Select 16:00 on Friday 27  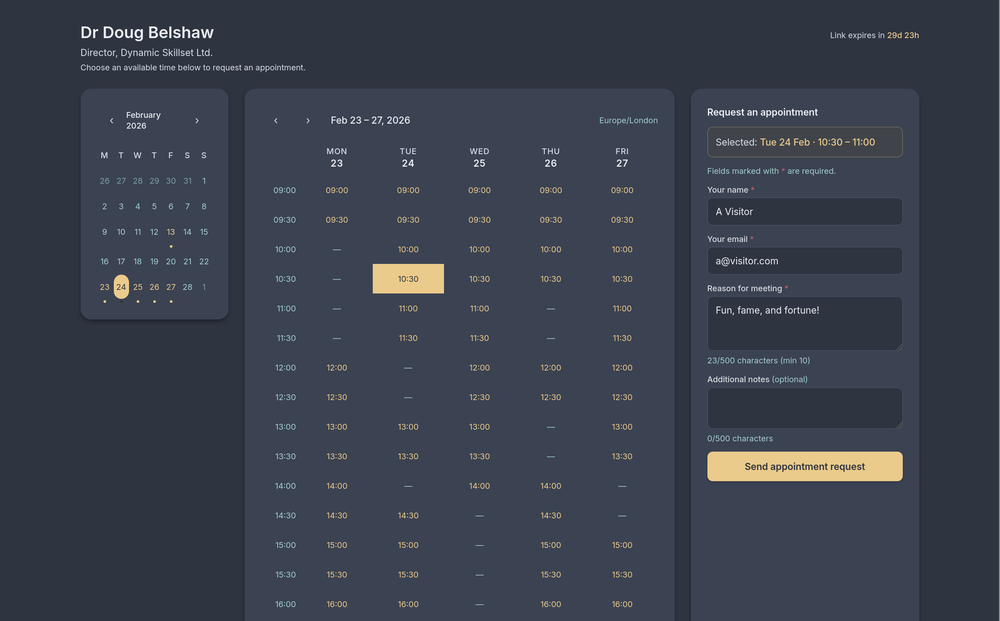click(x=621, y=604)
